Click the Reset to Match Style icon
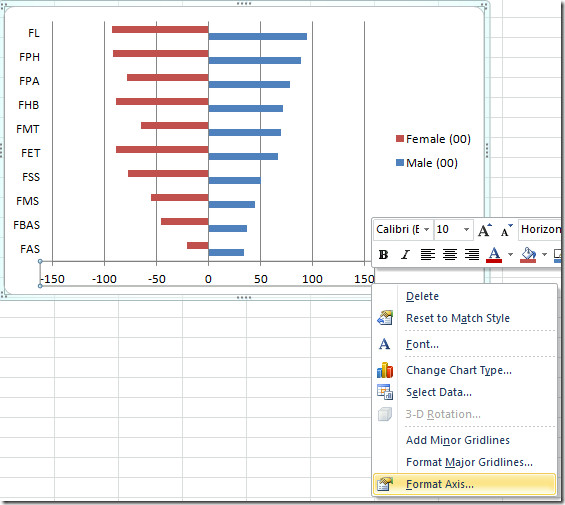Screen dimensions: 565x505 384,318
